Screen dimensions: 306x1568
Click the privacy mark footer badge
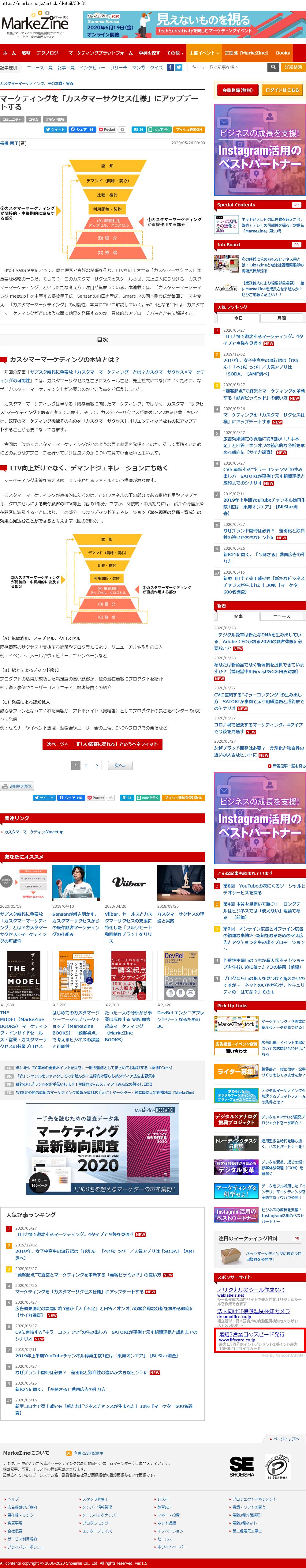pos(277,1467)
